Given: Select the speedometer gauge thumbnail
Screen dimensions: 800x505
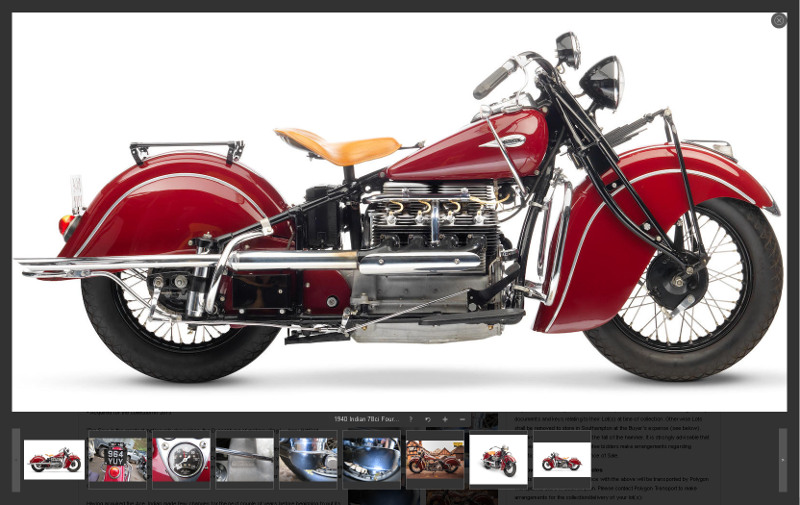Looking at the screenshot, I should (181, 460).
